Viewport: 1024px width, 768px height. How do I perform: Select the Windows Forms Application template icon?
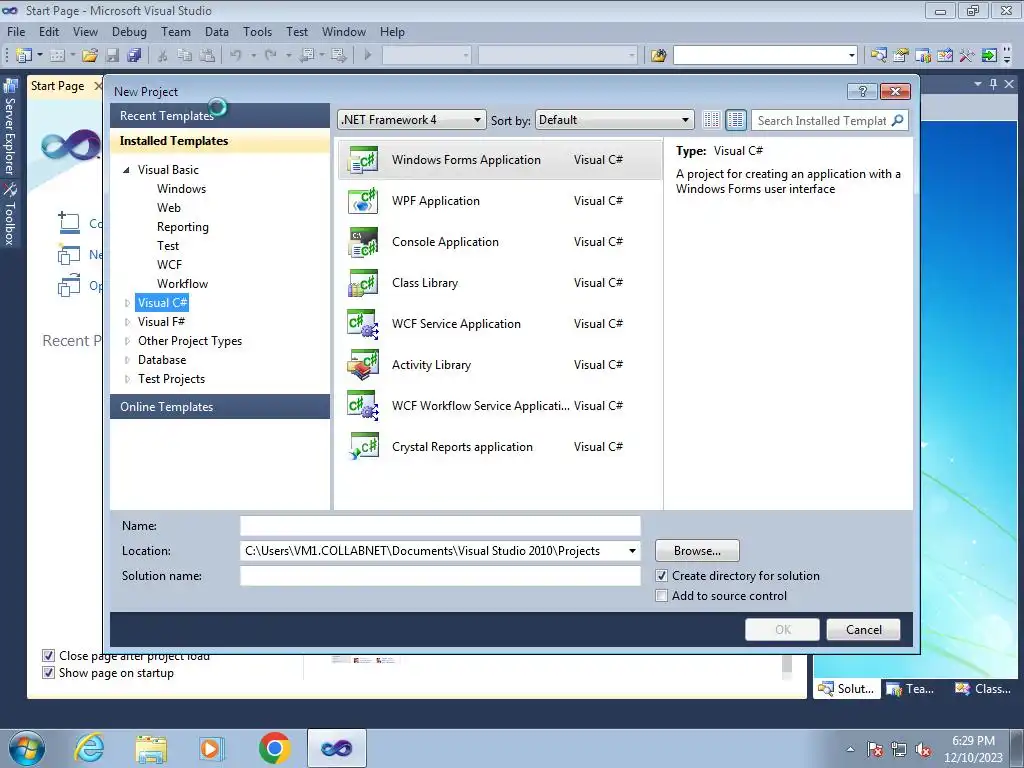[x=363, y=160]
